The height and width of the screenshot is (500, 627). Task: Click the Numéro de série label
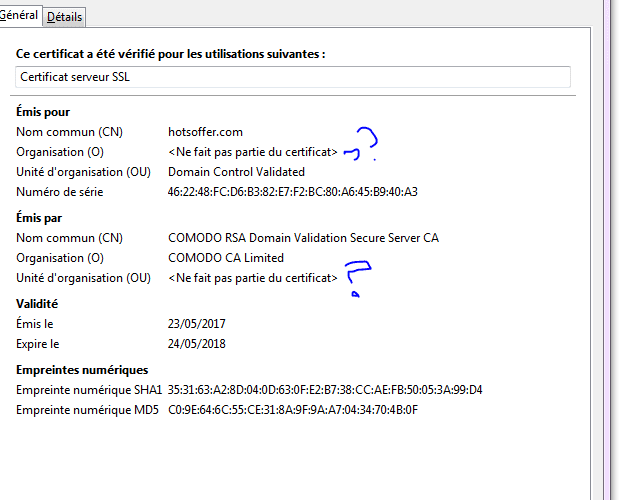click(x=59, y=192)
